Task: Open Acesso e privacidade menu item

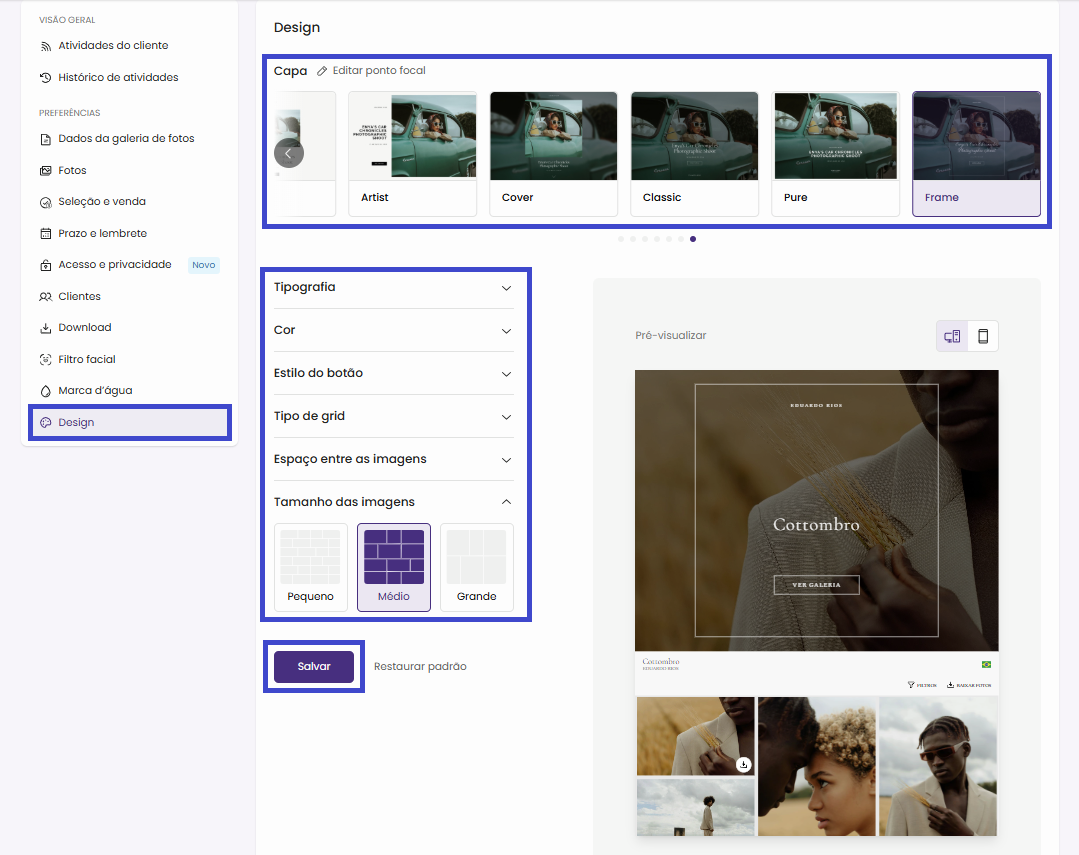Action: click(x=114, y=265)
